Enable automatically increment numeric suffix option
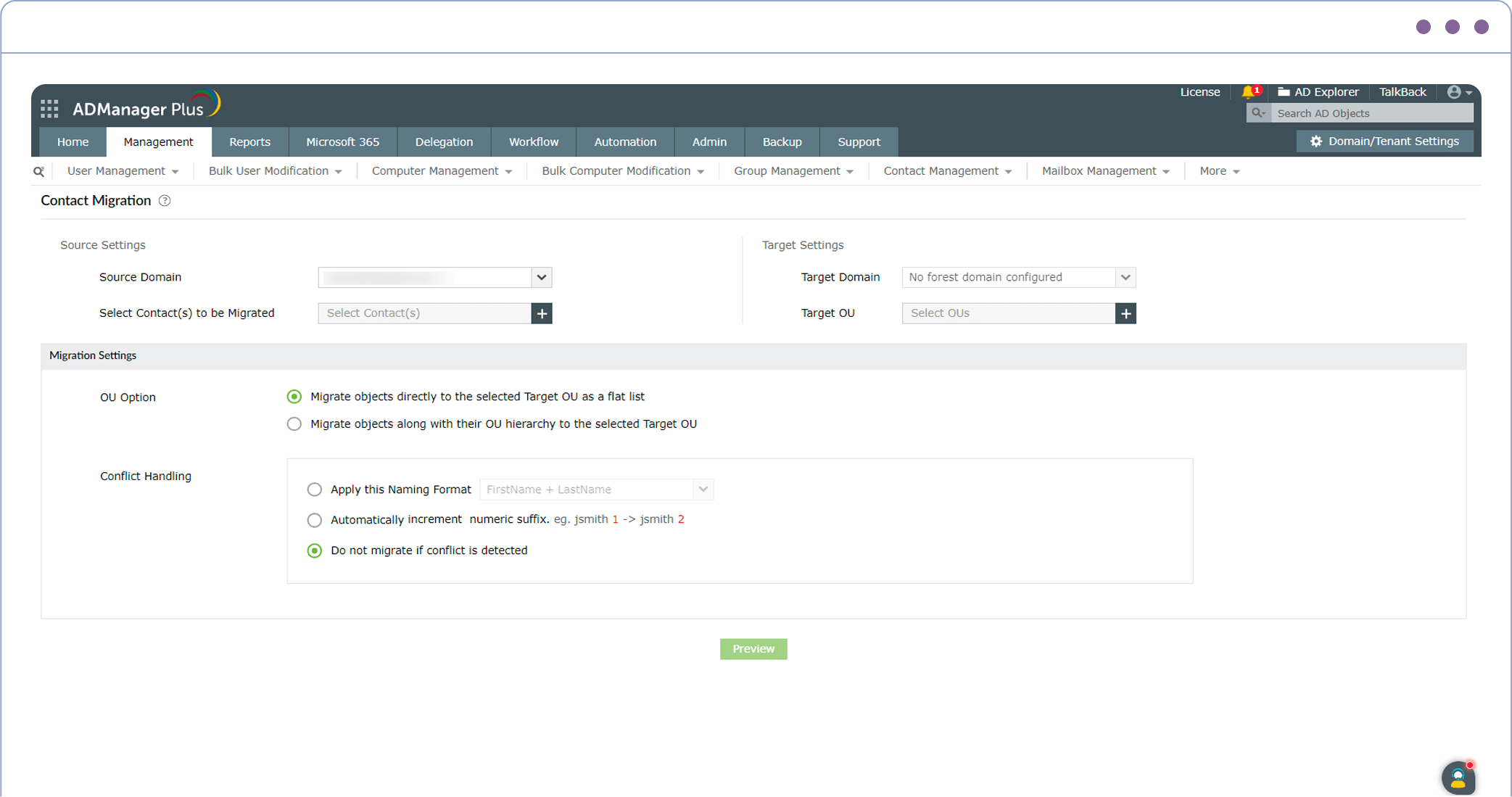This screenshot has height=797, width=1512. [x=314, y=519]
